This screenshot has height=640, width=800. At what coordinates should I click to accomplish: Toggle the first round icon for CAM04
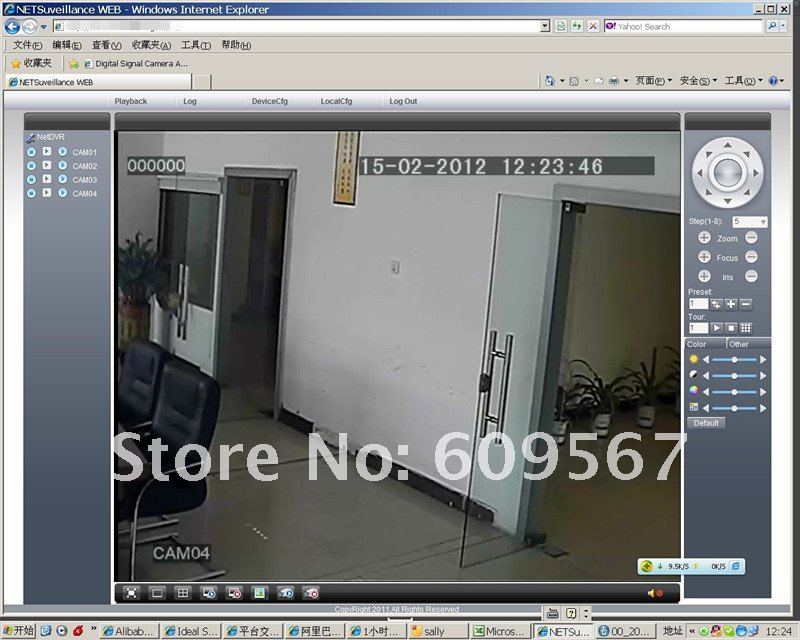tap(31, 193)
